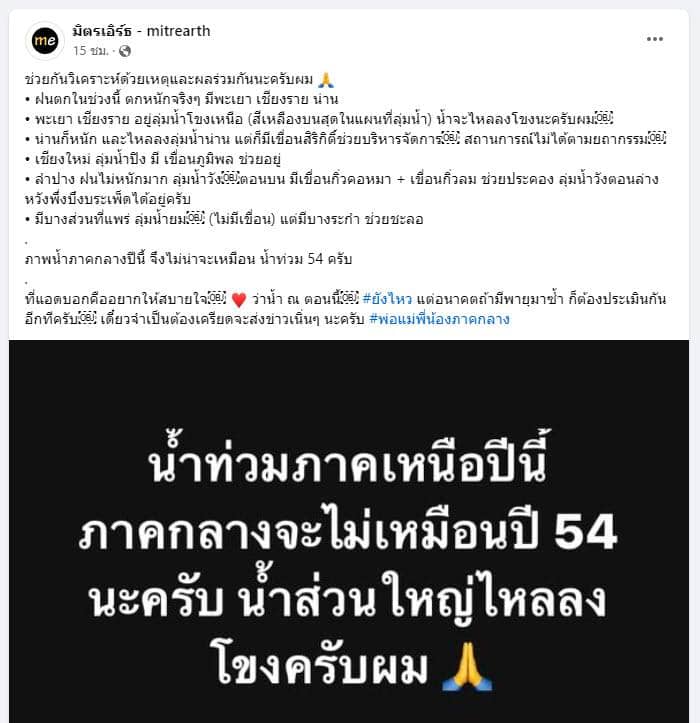Click the bold "54" in the image
700x723 pixels.
tap(585, 532)
